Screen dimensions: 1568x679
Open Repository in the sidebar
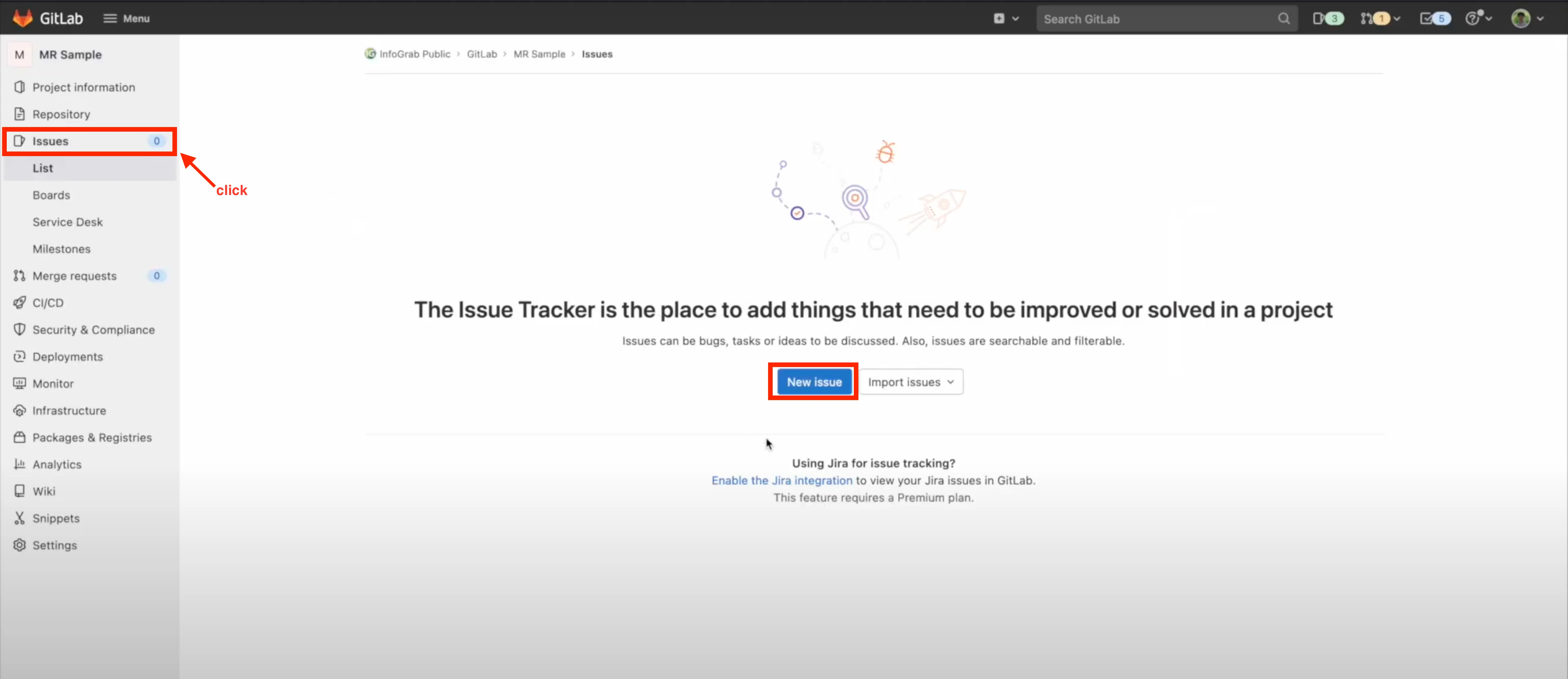point(61,114)
